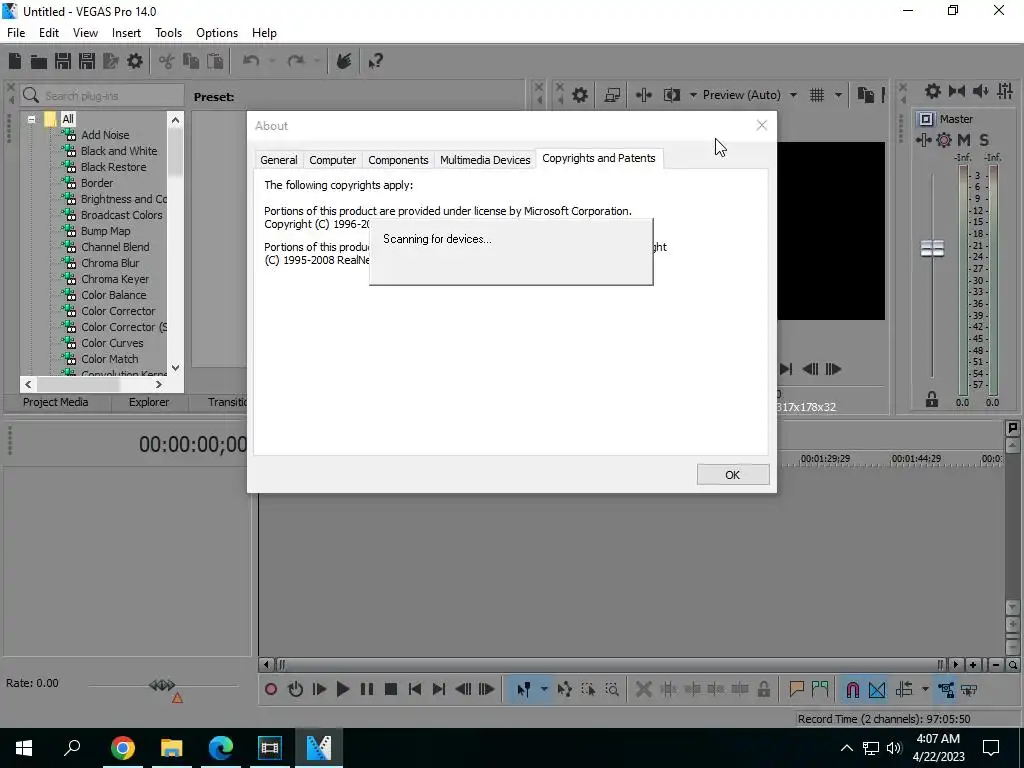Toggle snapping with the magnet icon
Image resolution: width=1024 pixels, height=768 pixels.
point(852,689)
